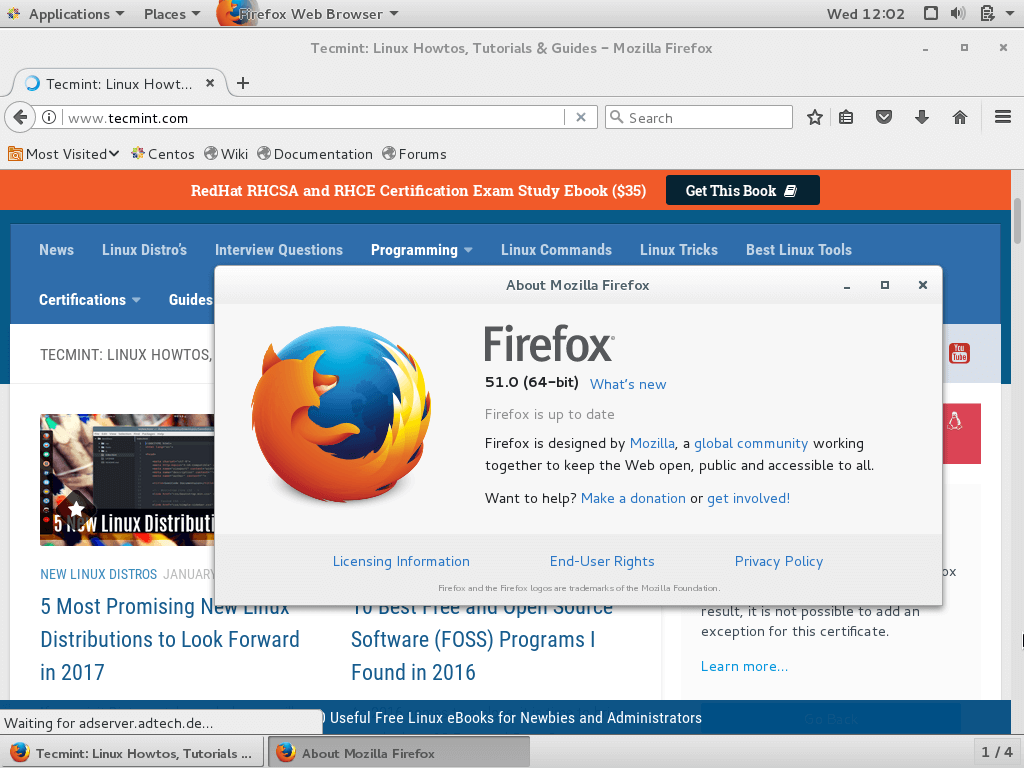Open 5 Most Promising New Linux article
Screen dimensions: 1024x768
coord(169,639)
